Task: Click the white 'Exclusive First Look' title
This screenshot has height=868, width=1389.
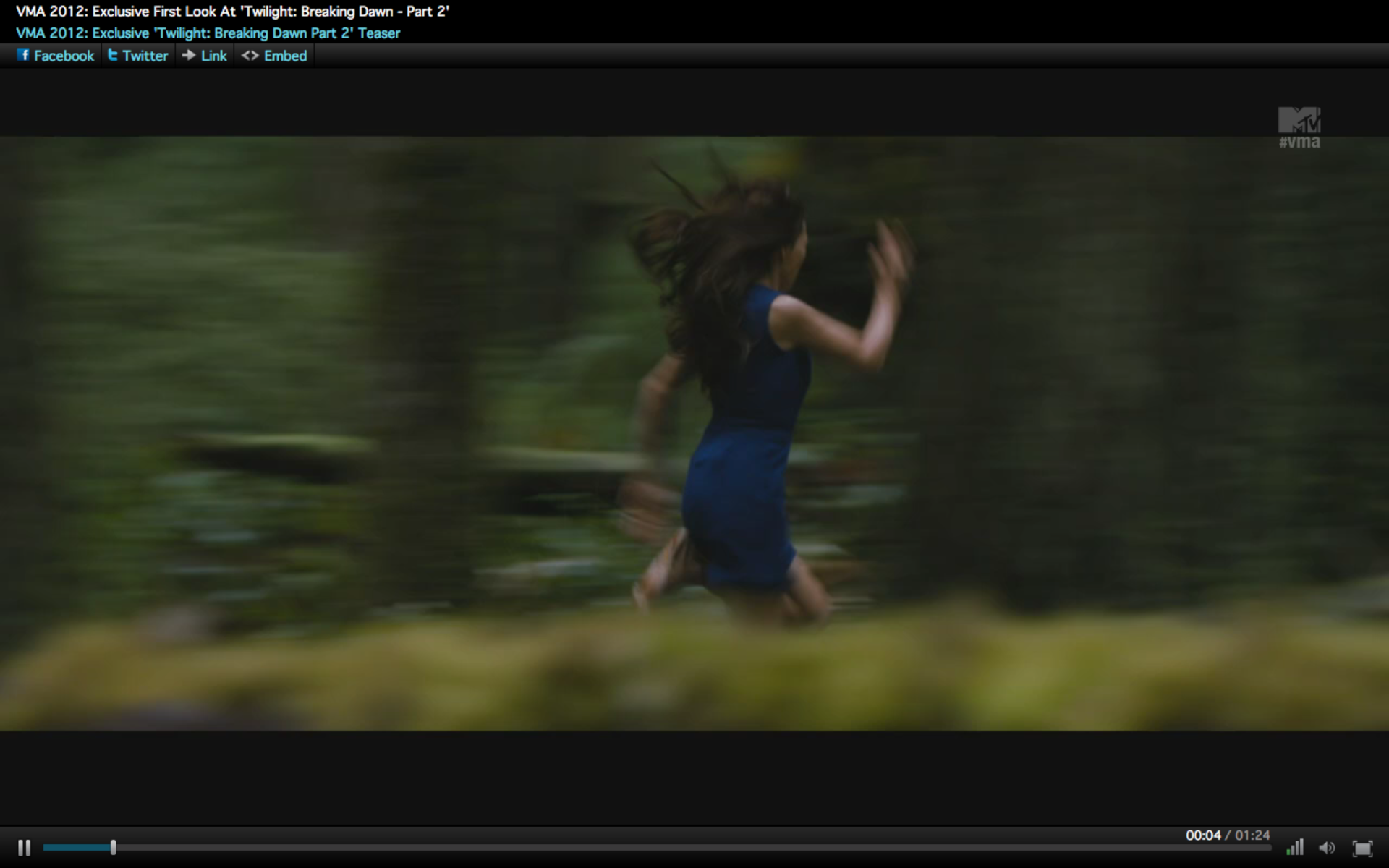Action: (232, 12)
